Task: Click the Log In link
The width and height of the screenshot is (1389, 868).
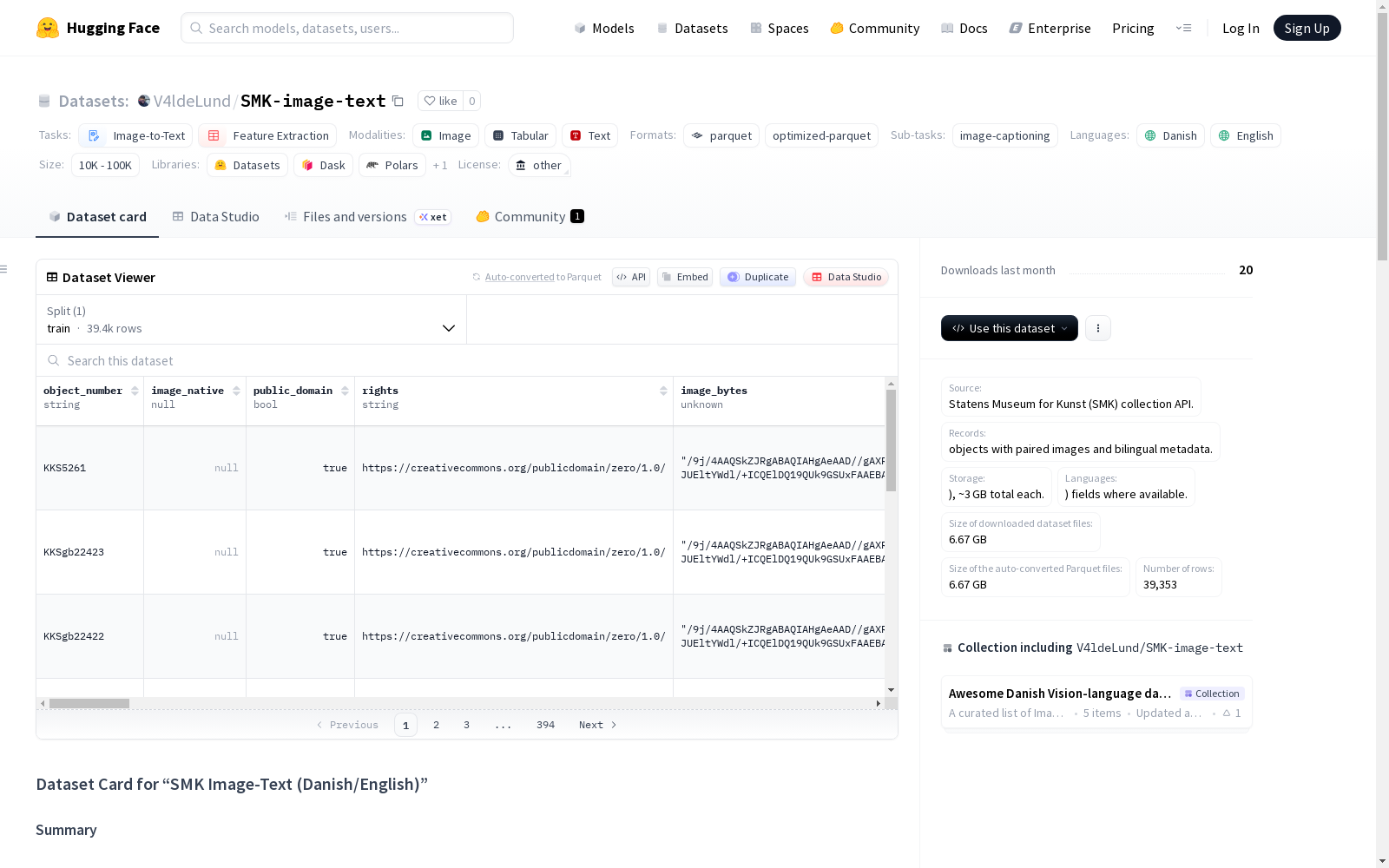Action: 1241,28
